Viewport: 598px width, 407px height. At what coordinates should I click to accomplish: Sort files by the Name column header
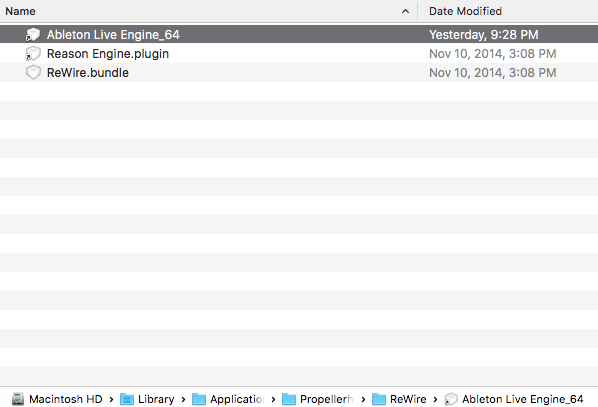20,11
